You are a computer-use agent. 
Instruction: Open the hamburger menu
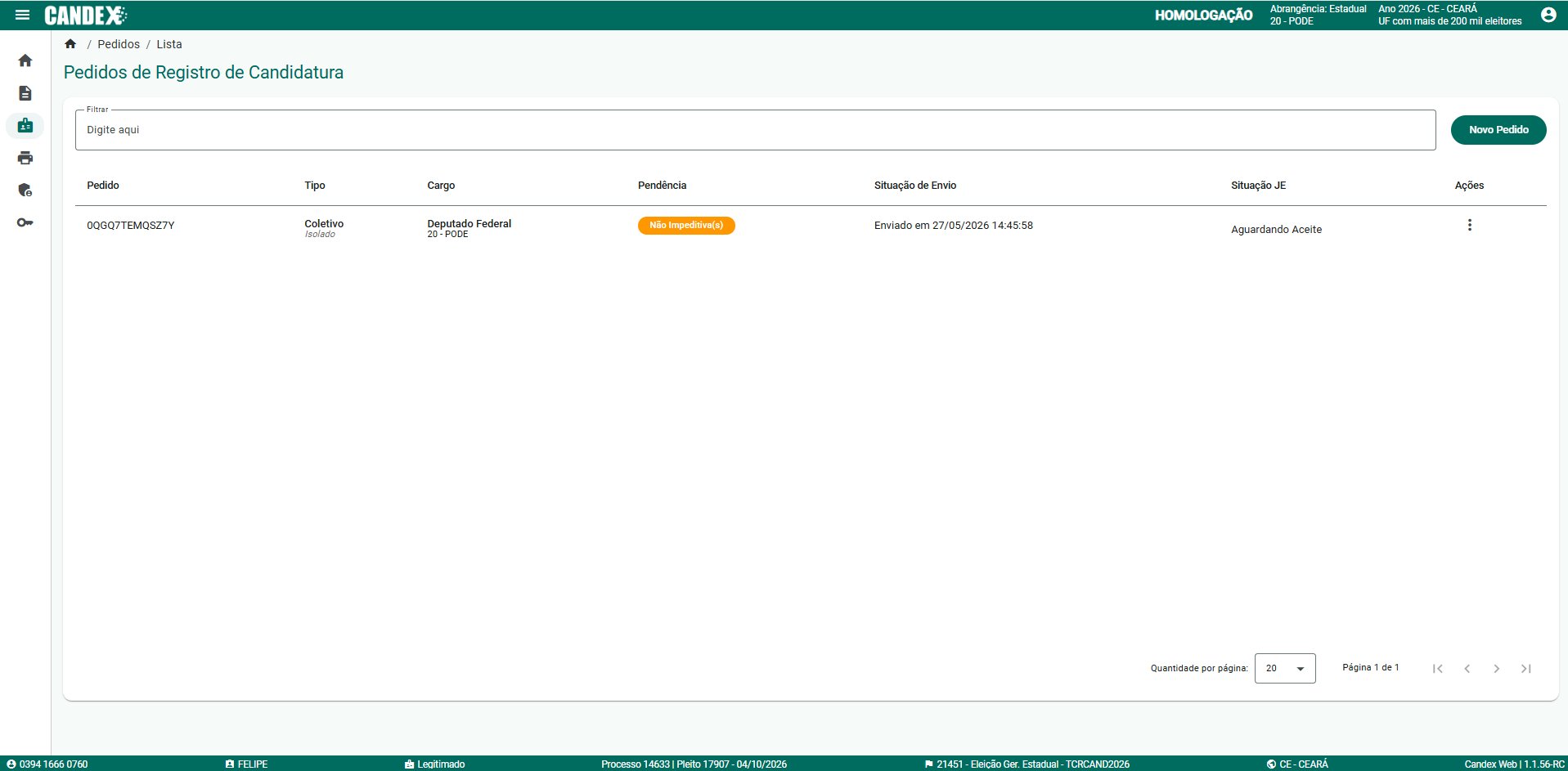(x=22, y=15)
